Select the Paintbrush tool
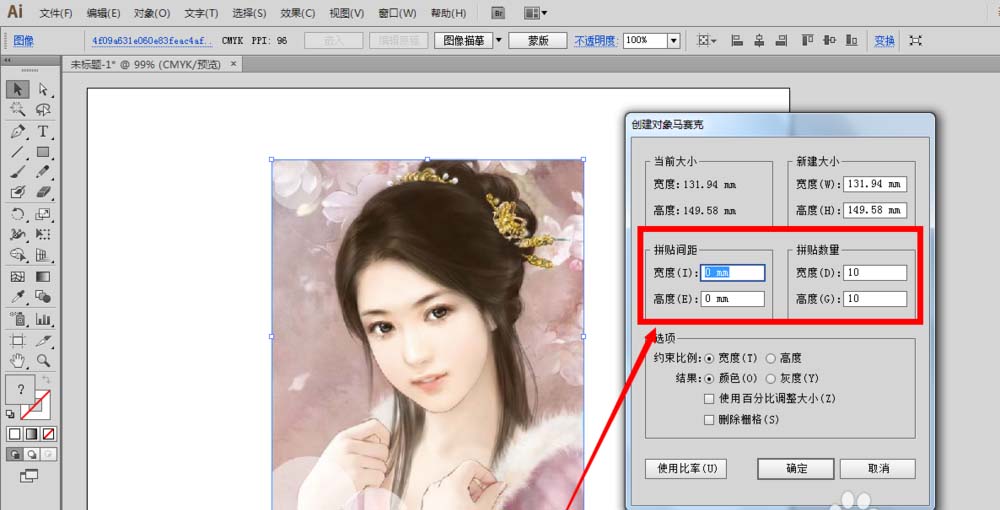This screenshot has width=1000, height=510. tap(18, 171)
